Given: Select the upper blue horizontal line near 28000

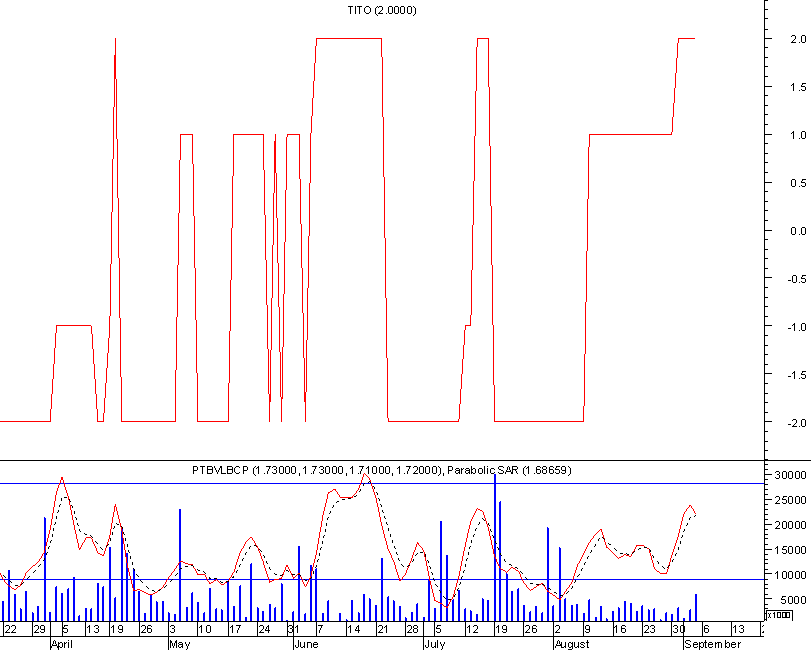Looking at the screenshot, I should point(382,483).
